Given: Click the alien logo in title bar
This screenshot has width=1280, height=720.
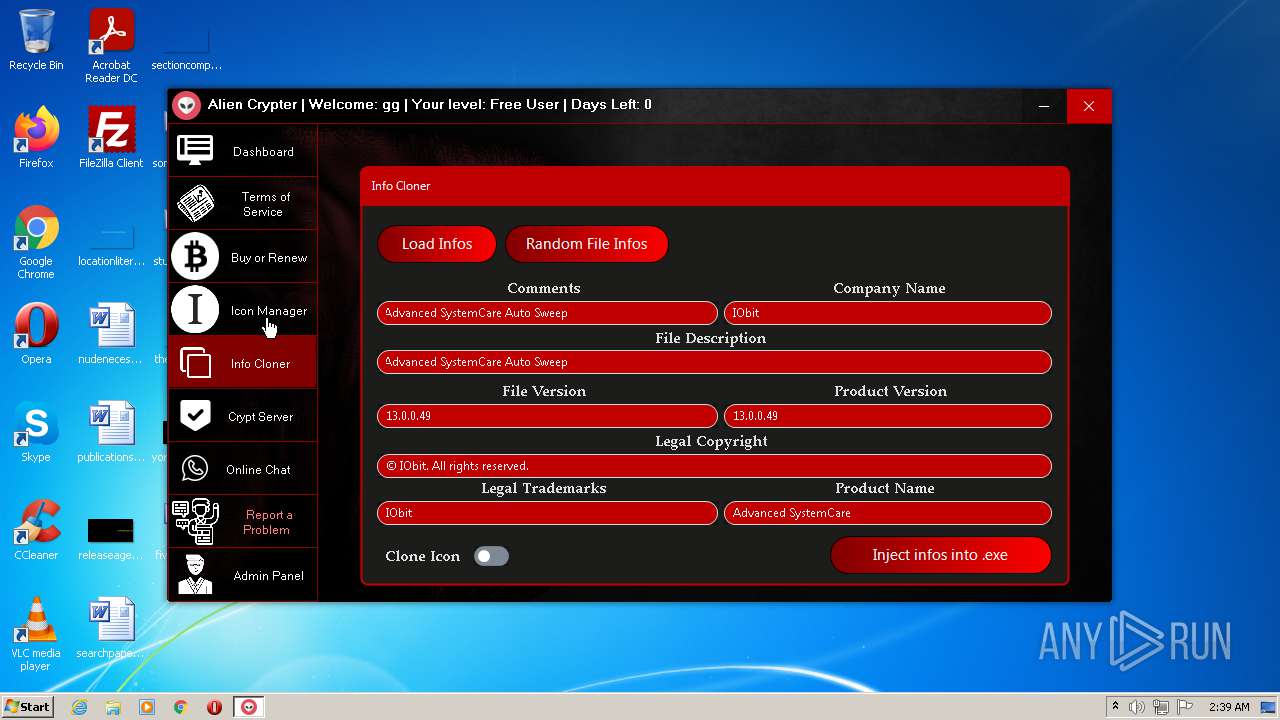Looking at the screenshot, I should click(187, 105).
